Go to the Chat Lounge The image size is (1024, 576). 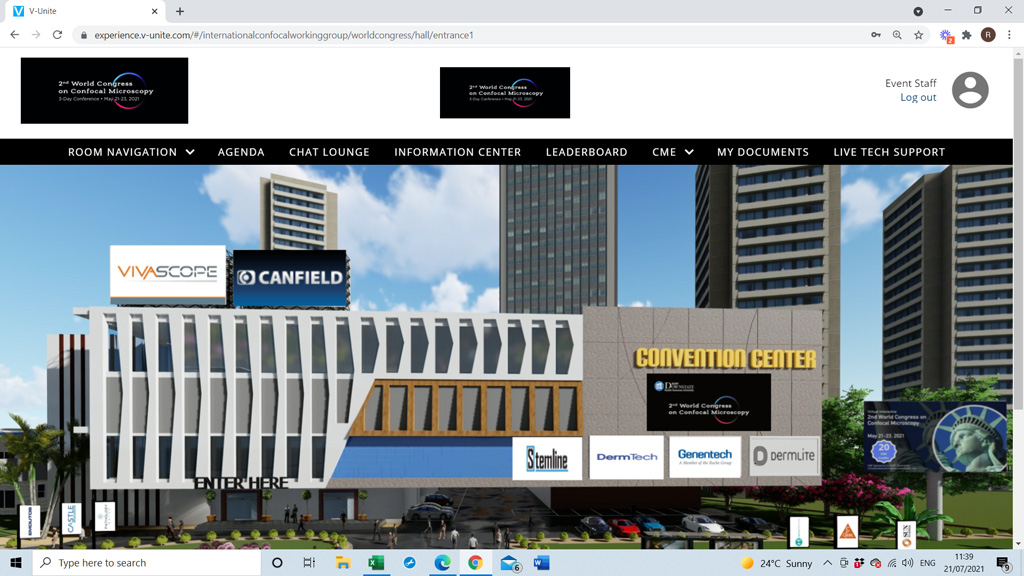coord(329,152)
